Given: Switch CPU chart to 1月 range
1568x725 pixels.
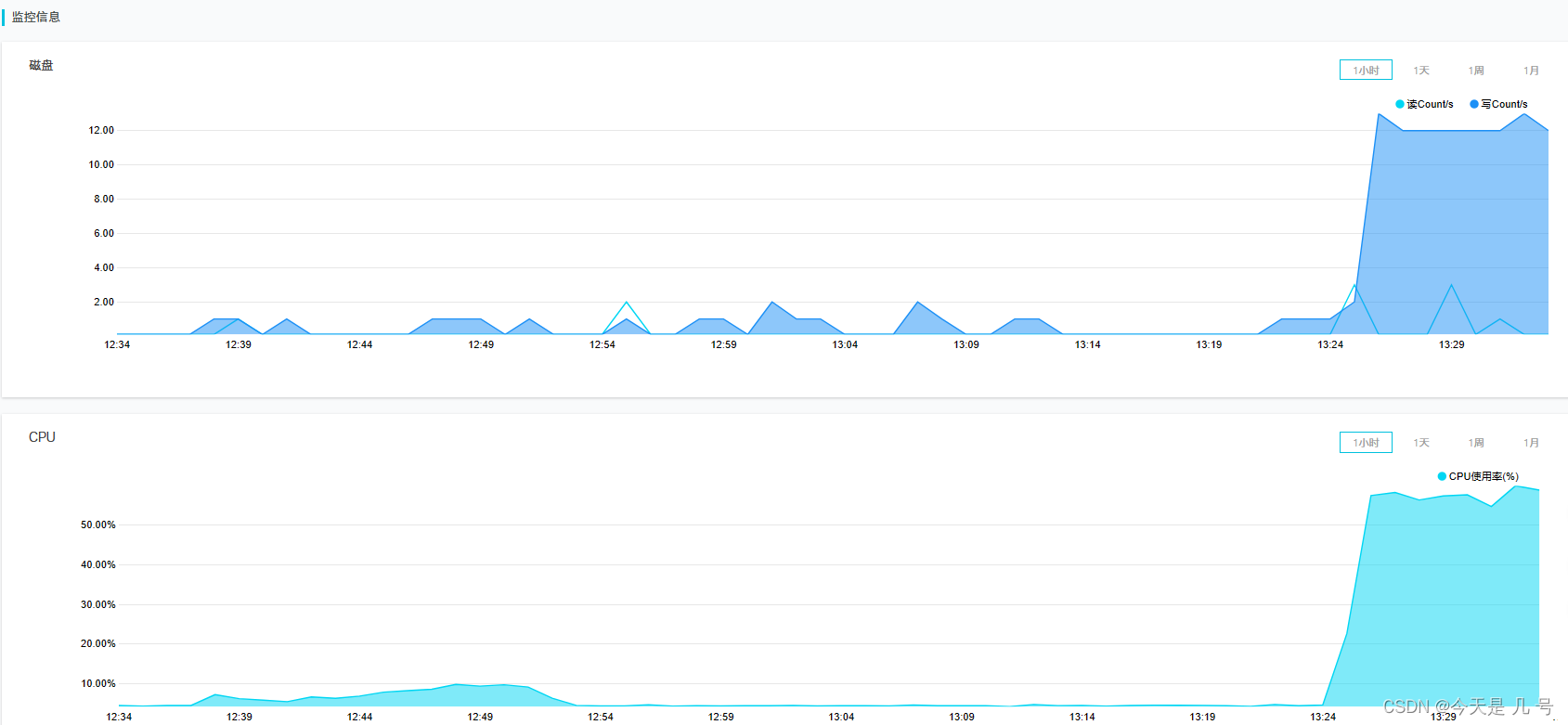Looking at the screenshot, I should pos(1531,443).
